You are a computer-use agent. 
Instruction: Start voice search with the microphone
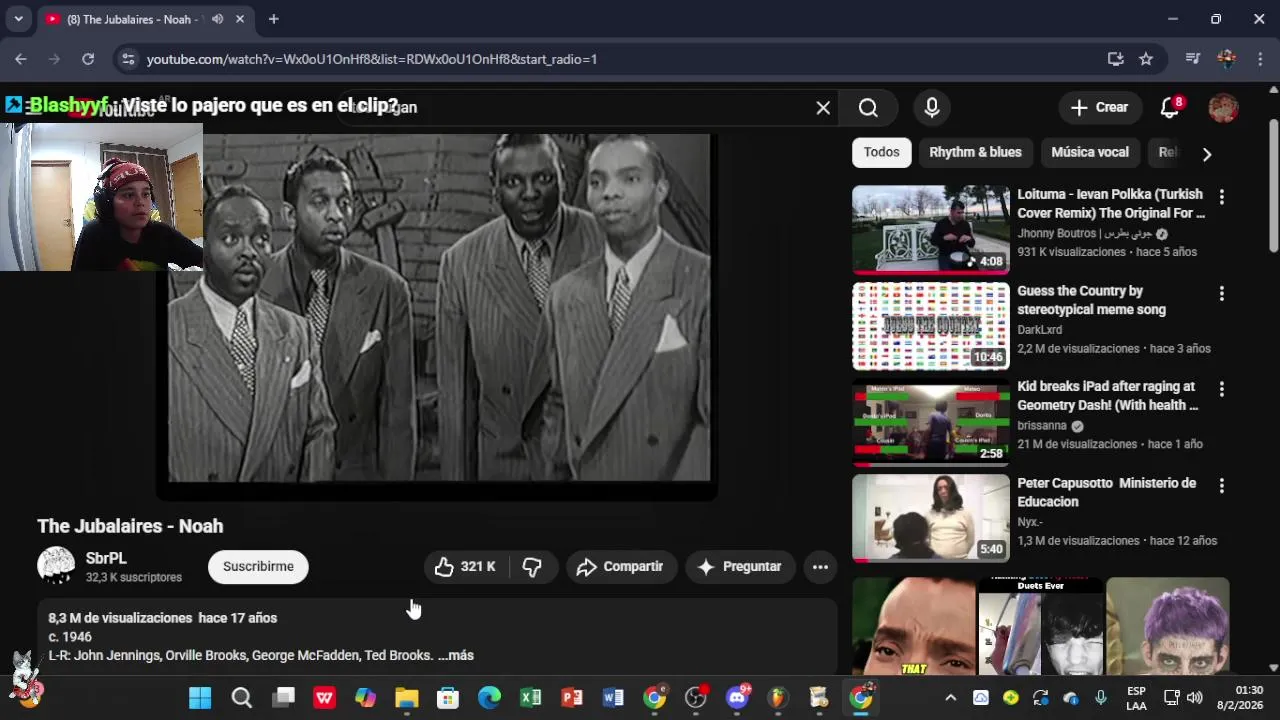pos(932,107)
